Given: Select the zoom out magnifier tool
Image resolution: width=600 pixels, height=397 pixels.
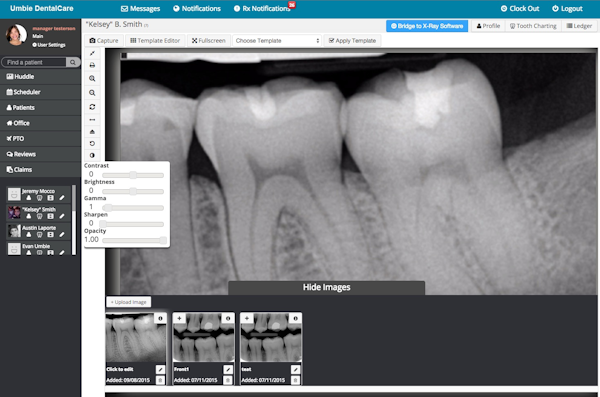Looking at the screenshot, I should (92, 93).
